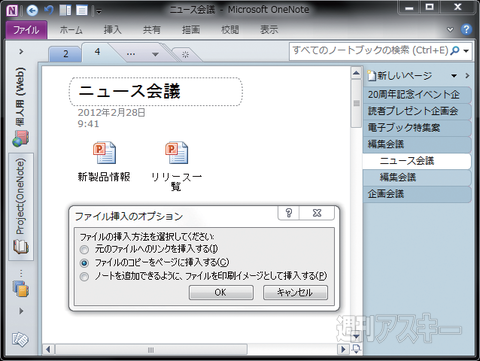480x361 pixels.
Task: Open the 共有 ribbon tab
Action: [152, 30]
